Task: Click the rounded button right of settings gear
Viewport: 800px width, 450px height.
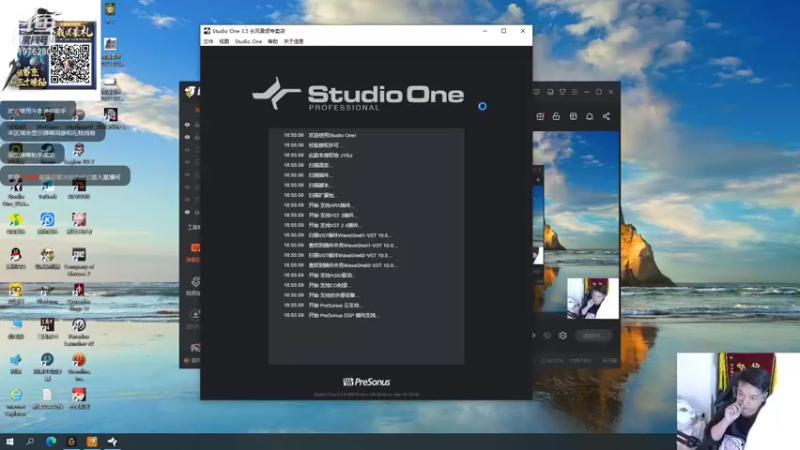Action: pyautogui.click(x=593, y=336)
